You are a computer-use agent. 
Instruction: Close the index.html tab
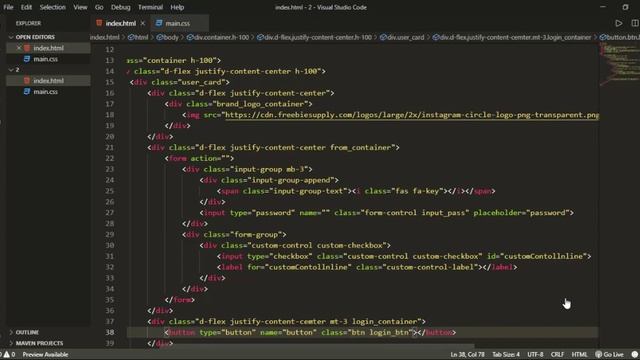[142, 23]
